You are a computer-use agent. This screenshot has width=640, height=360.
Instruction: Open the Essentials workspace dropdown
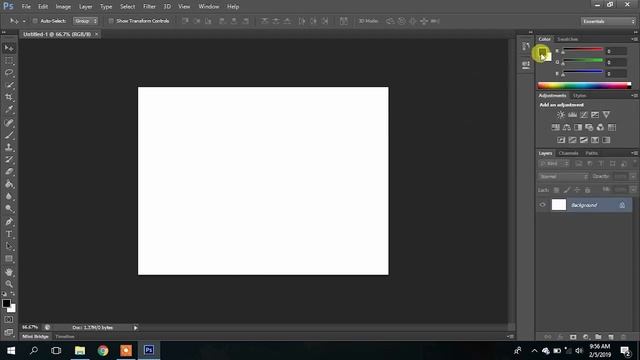pyautogui.click(x=608, y=21)
